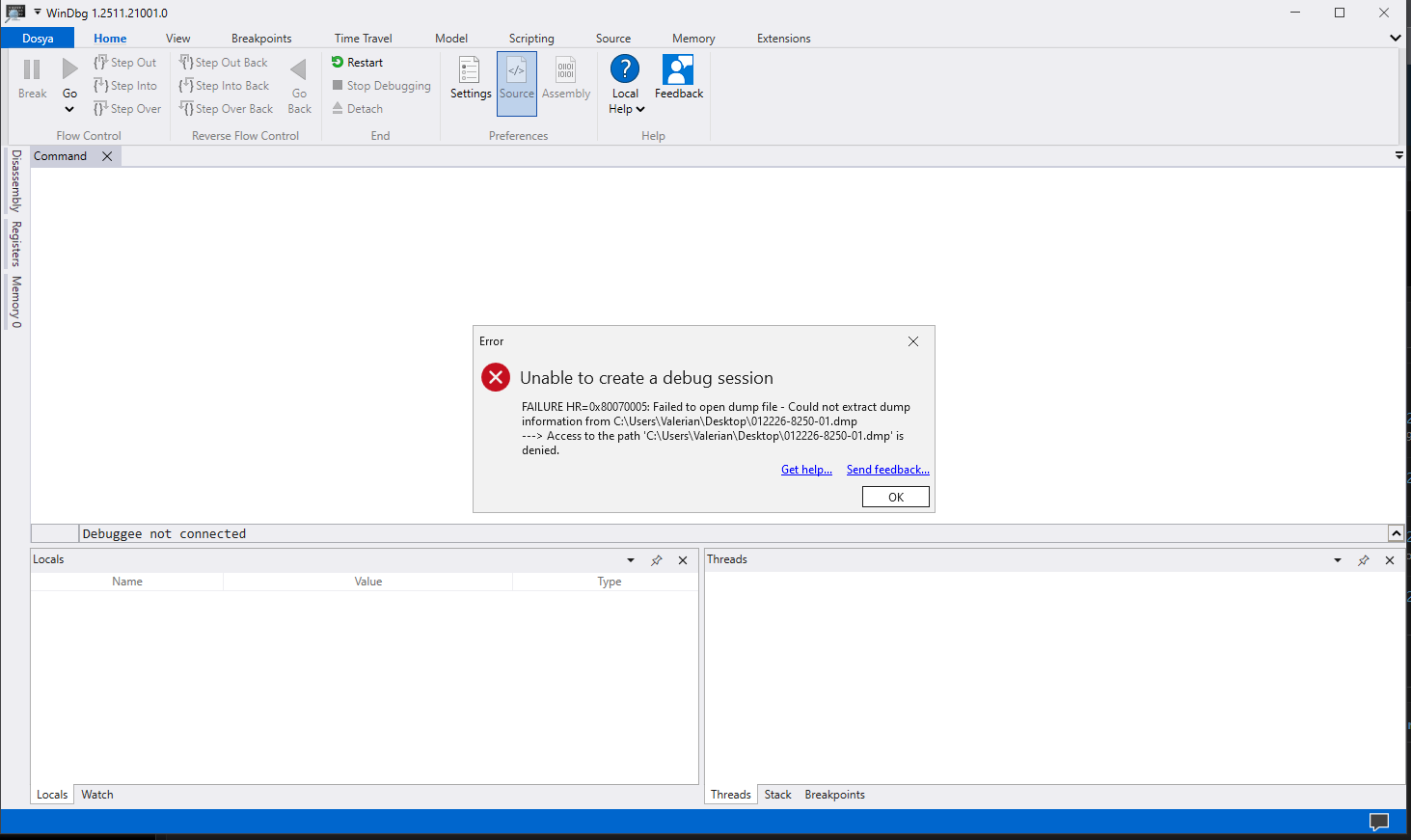Click the Name column header in Locals

click(127, 582)
